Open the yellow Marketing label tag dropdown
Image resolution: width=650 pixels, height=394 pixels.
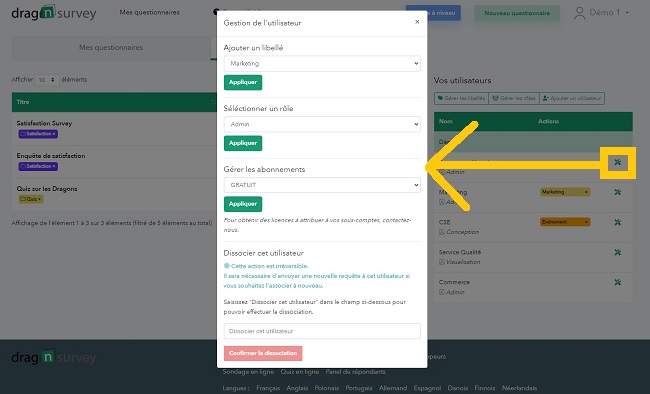point(565,192)
